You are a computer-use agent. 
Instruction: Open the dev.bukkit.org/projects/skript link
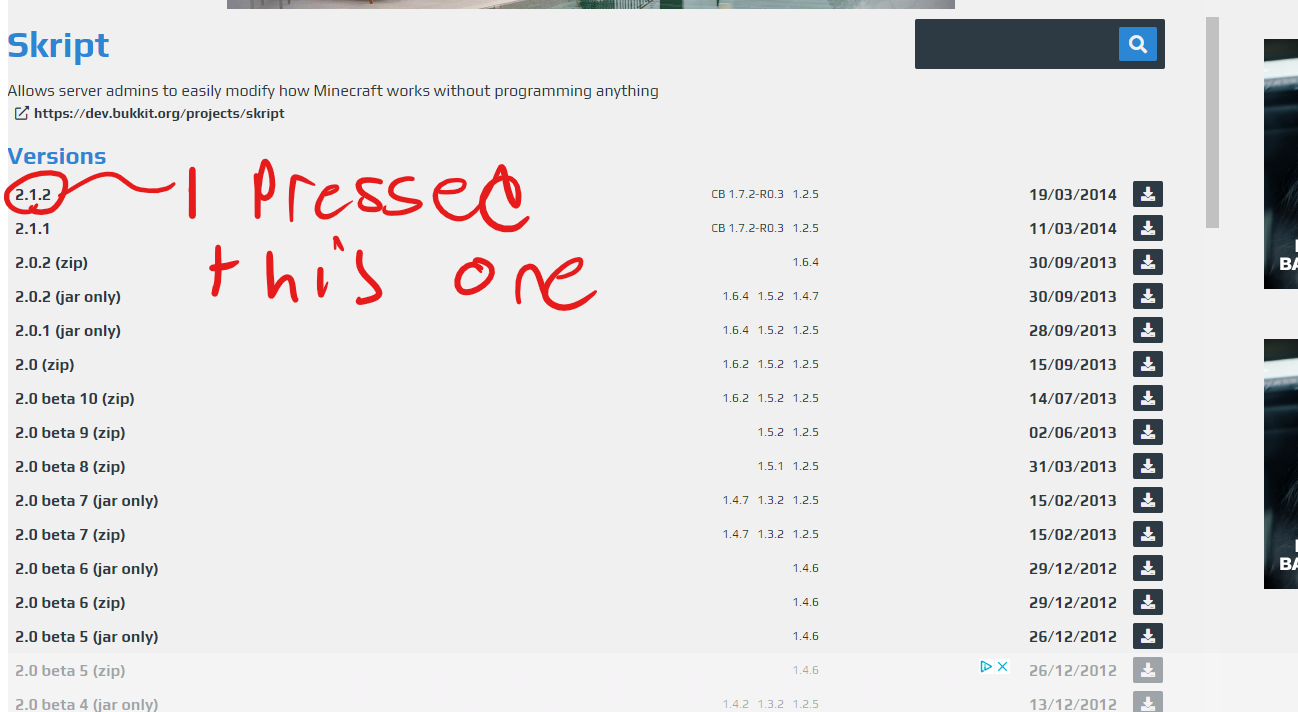coord(159,113)
